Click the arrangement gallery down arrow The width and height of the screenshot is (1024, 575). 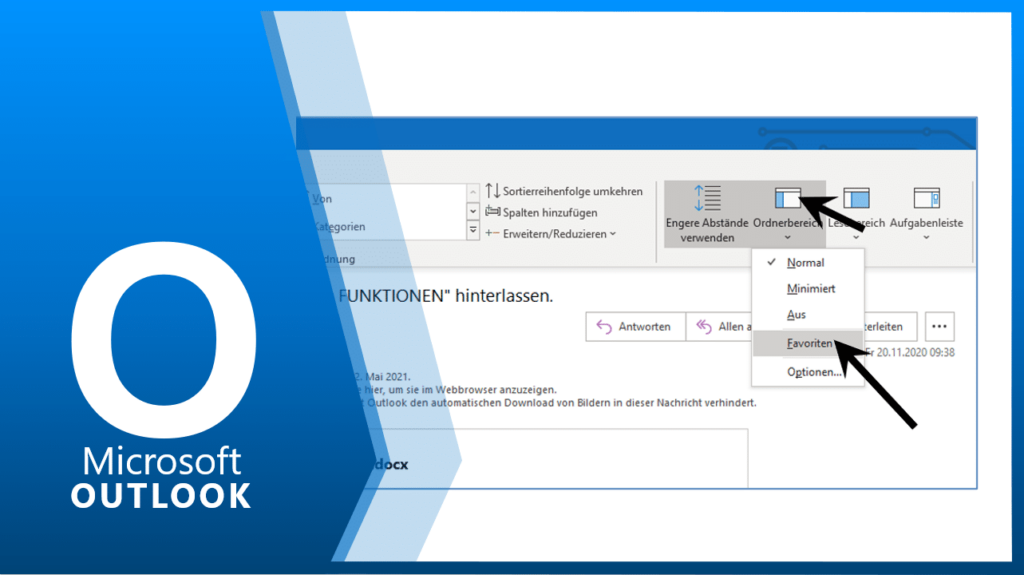click(x=473, y=212)
